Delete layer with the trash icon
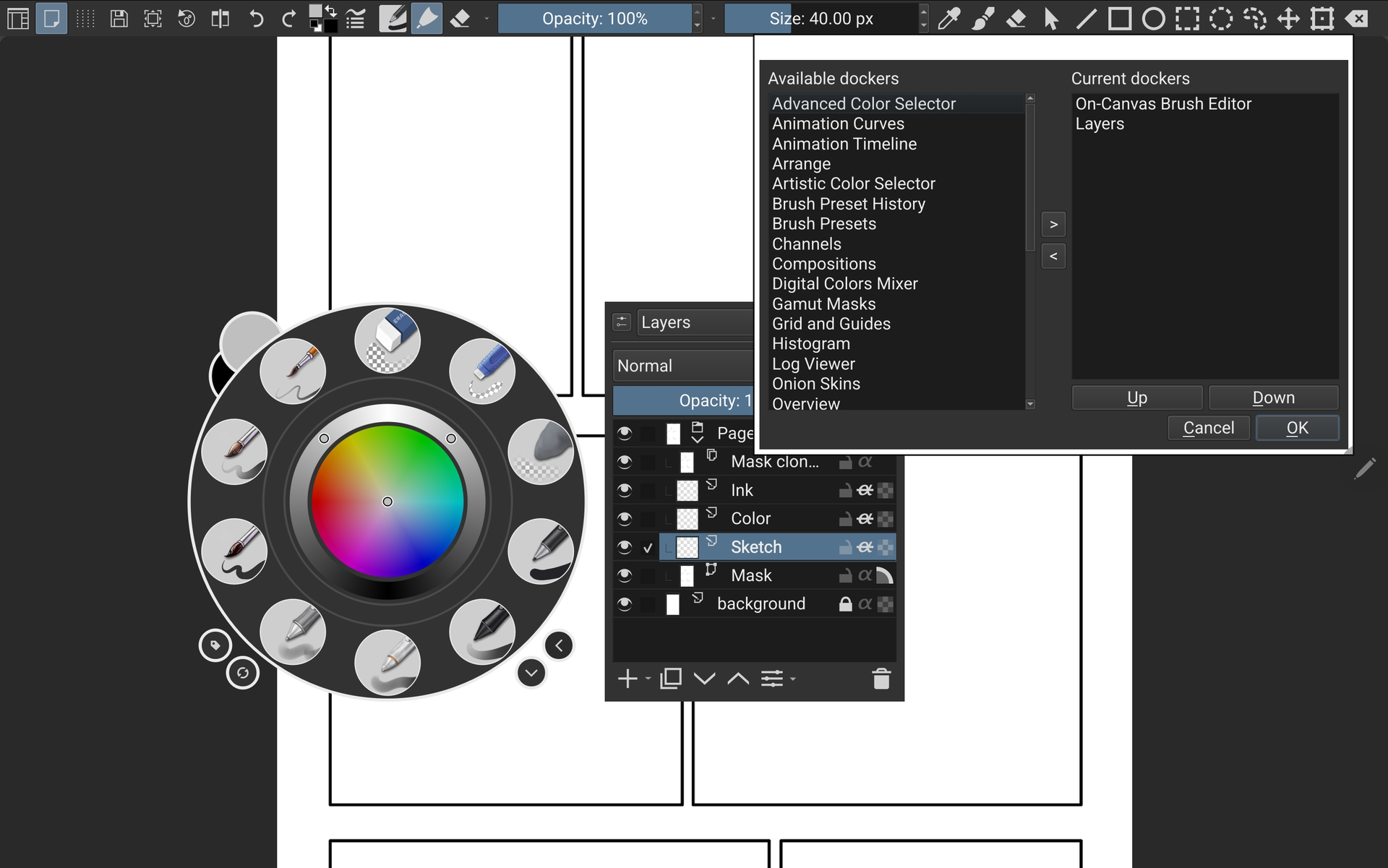This screenshot has height=868, width=1388. tap(881, 679)
